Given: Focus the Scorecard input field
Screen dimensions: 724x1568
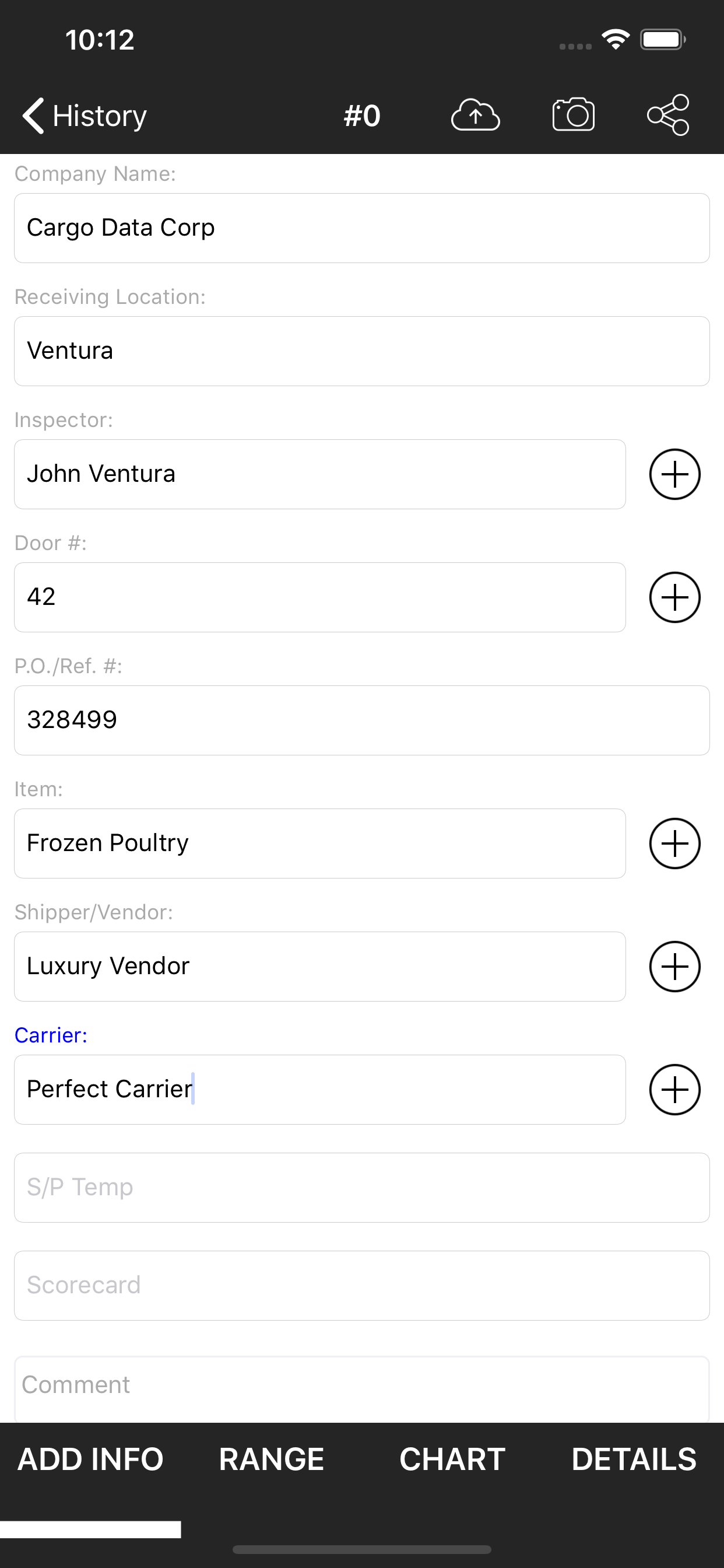Looking at the screenshot, I should (x=362, y=1286).
